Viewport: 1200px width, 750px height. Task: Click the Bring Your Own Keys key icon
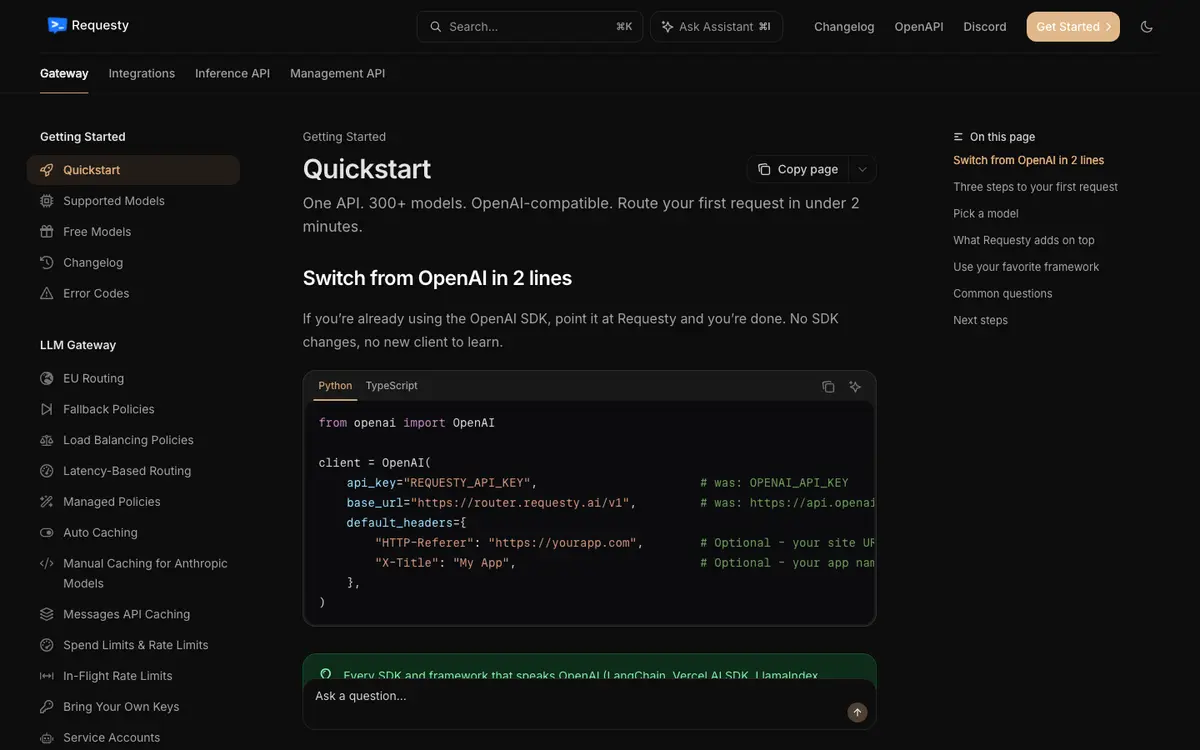pyautogui.click(x=47, y=707)
